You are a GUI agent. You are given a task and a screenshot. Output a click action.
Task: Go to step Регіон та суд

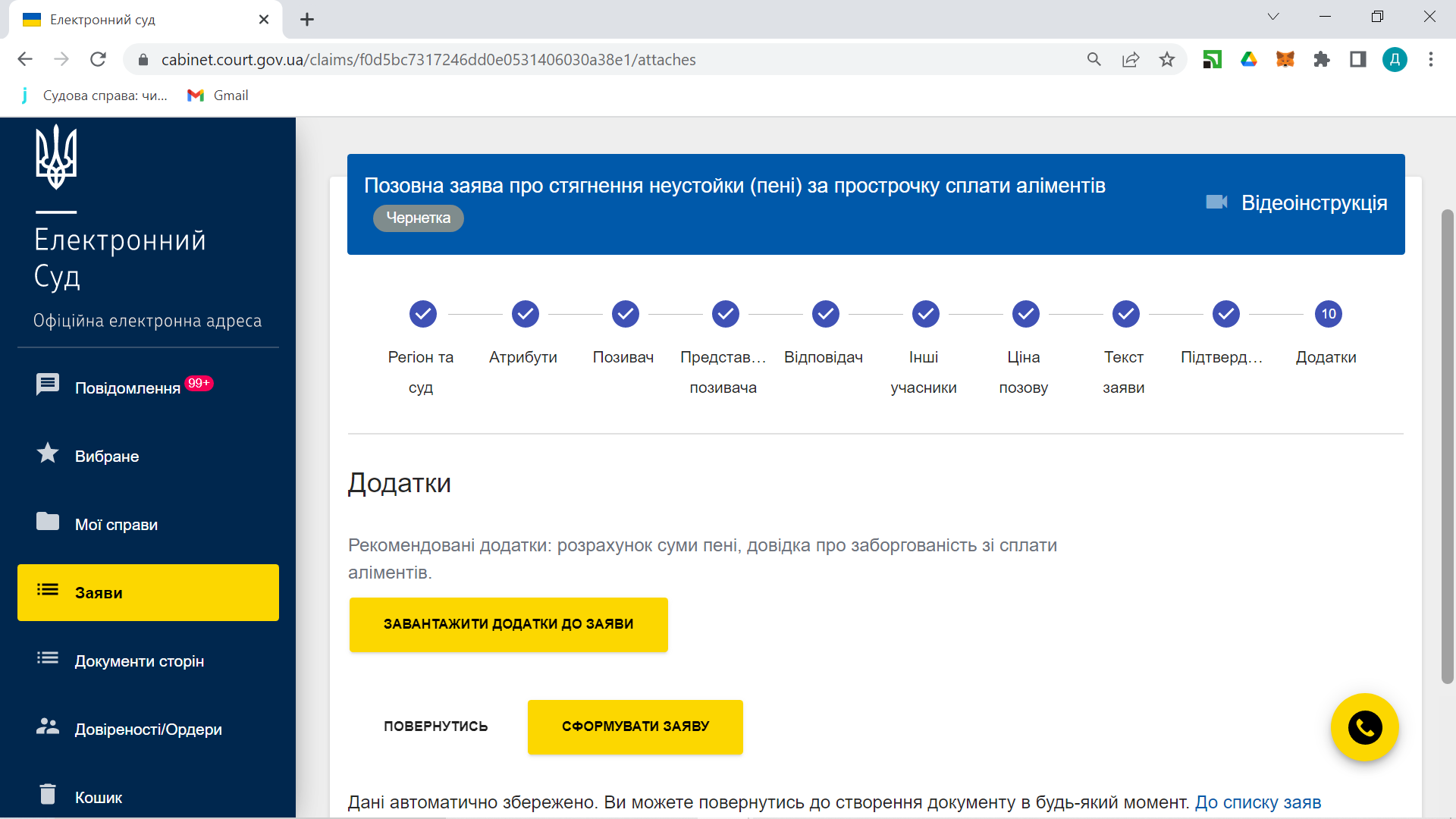422,314
